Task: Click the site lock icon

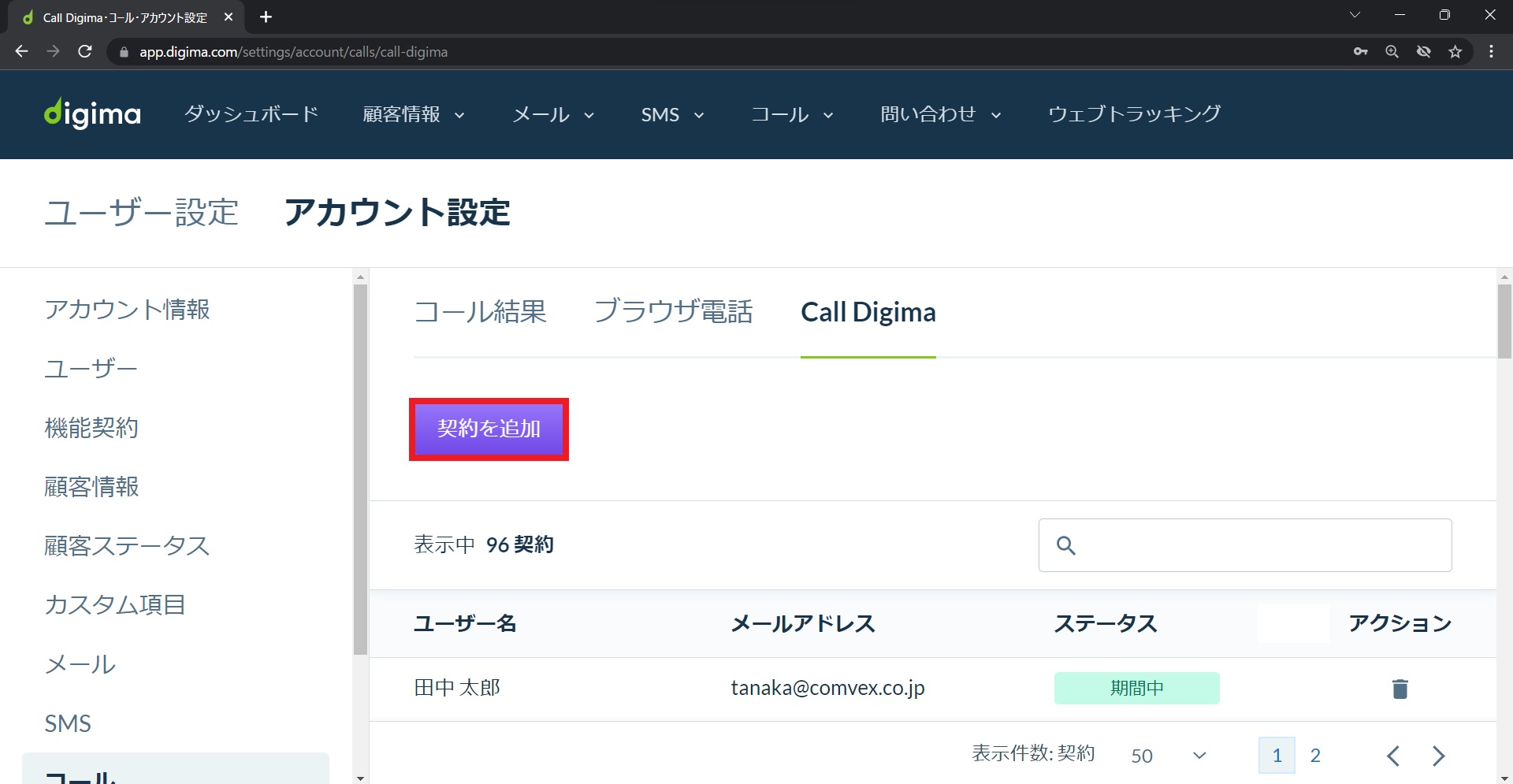Action: [x=124, y=52]
